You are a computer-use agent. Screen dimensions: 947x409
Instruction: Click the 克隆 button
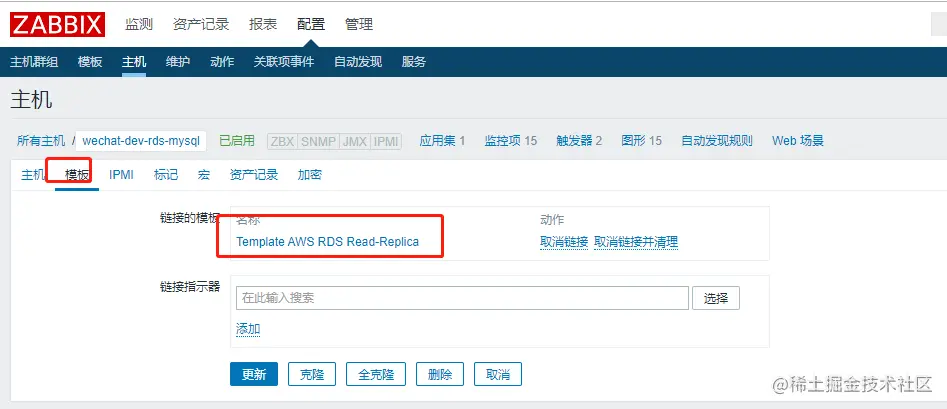point(312,374)
